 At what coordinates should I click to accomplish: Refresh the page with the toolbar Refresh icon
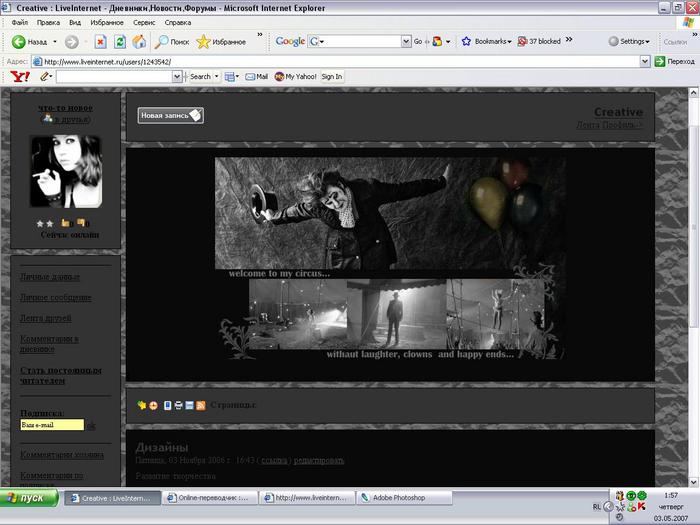point(120,42)
